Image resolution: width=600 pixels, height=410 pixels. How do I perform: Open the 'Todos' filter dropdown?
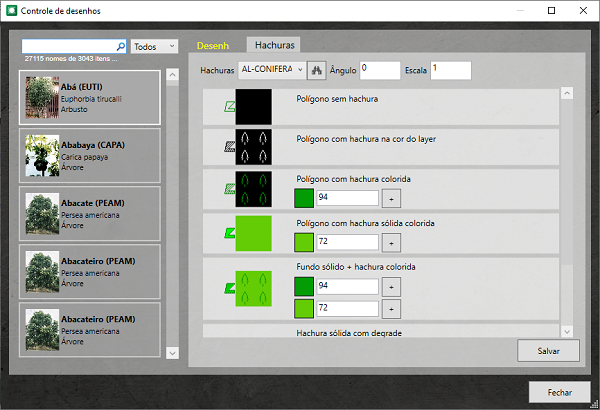[154, 46]
